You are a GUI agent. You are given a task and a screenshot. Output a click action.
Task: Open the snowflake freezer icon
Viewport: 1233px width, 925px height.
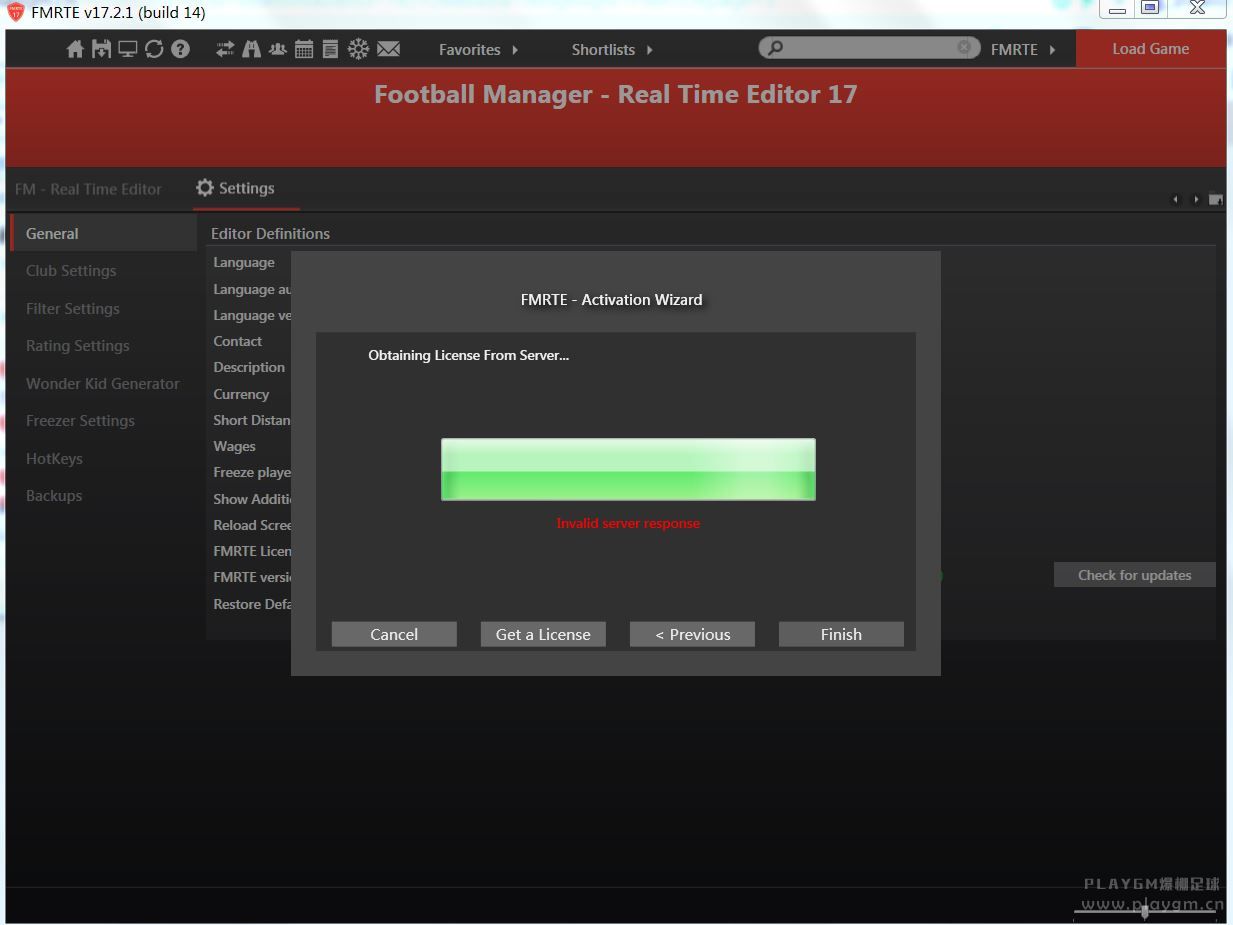click(358, 49)
